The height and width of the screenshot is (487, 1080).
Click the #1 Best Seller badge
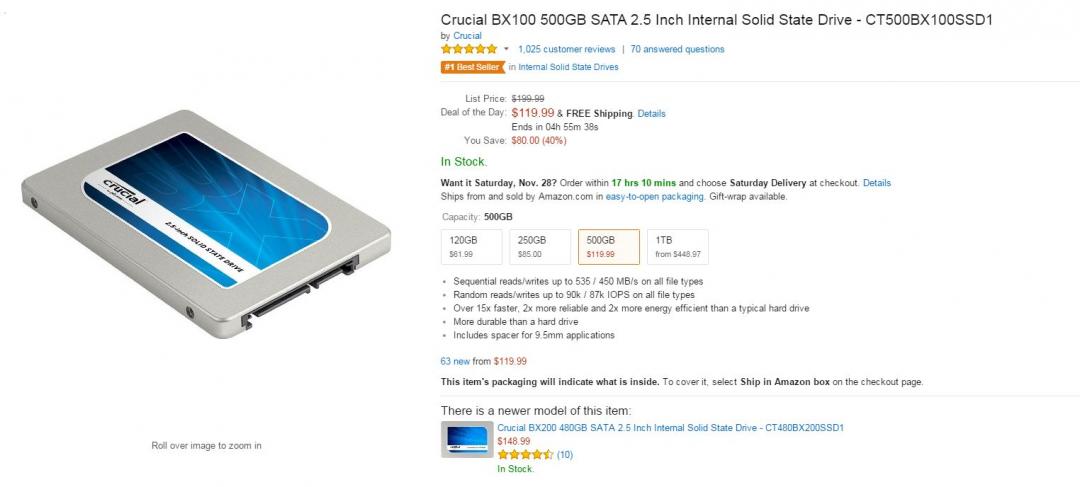(472, 67)
